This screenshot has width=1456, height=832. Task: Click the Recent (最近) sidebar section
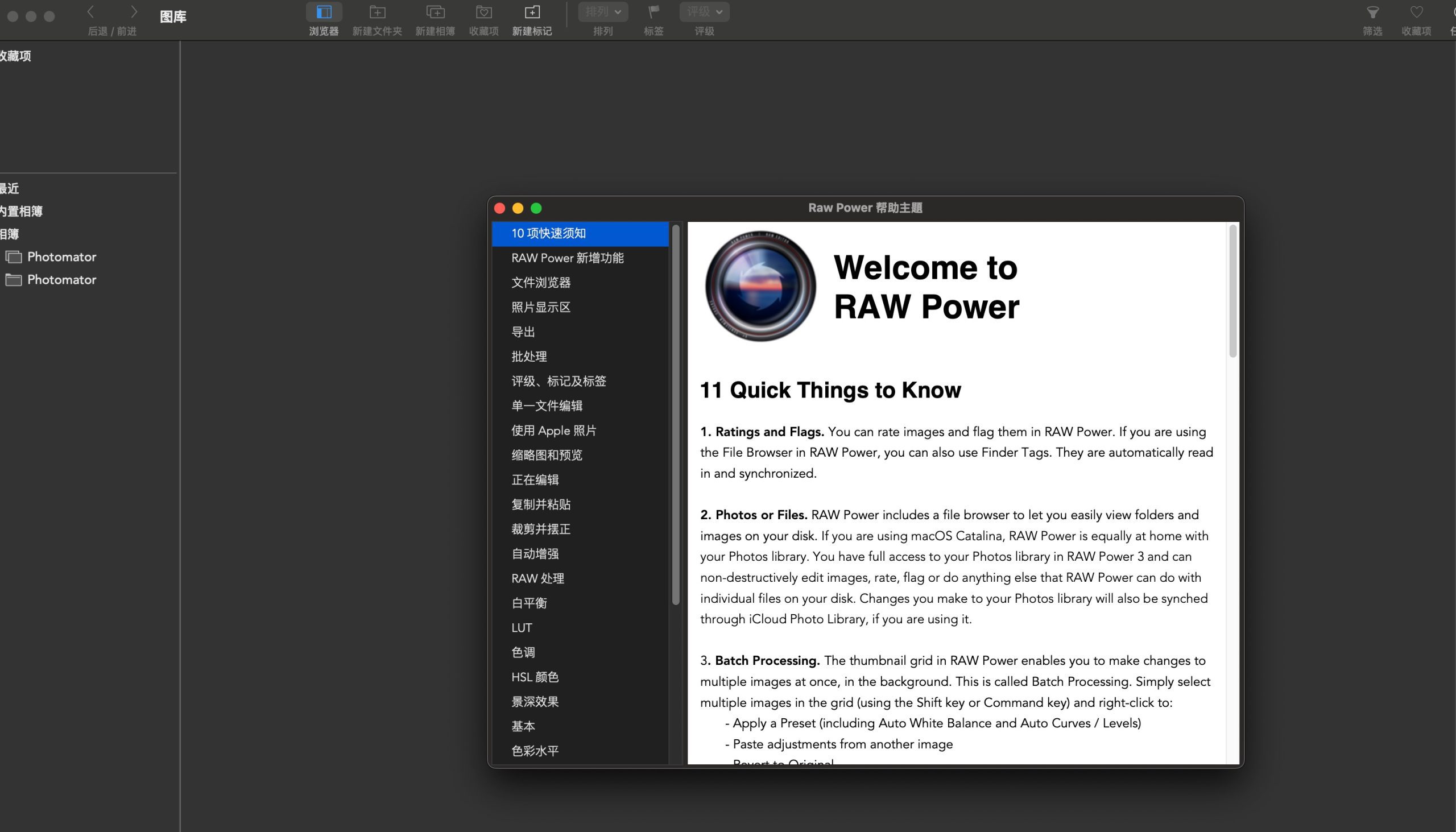[x=10, y=189]
